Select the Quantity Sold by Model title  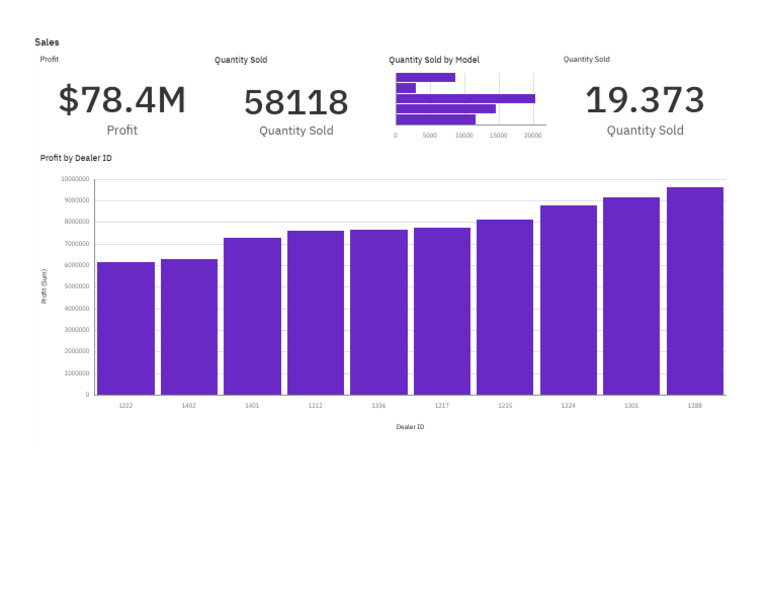click(434, 60)
